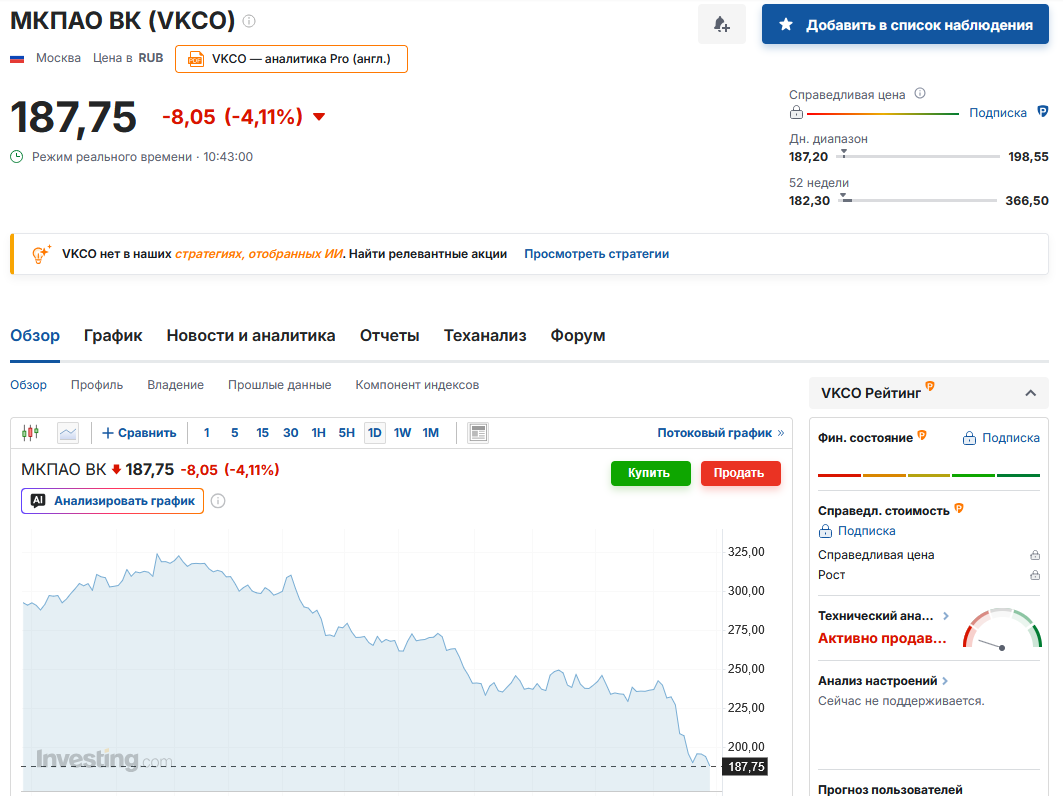This screenshot has height=796, width=1063.
Task: Open the Отчеты tab
Action: point(390,336)
